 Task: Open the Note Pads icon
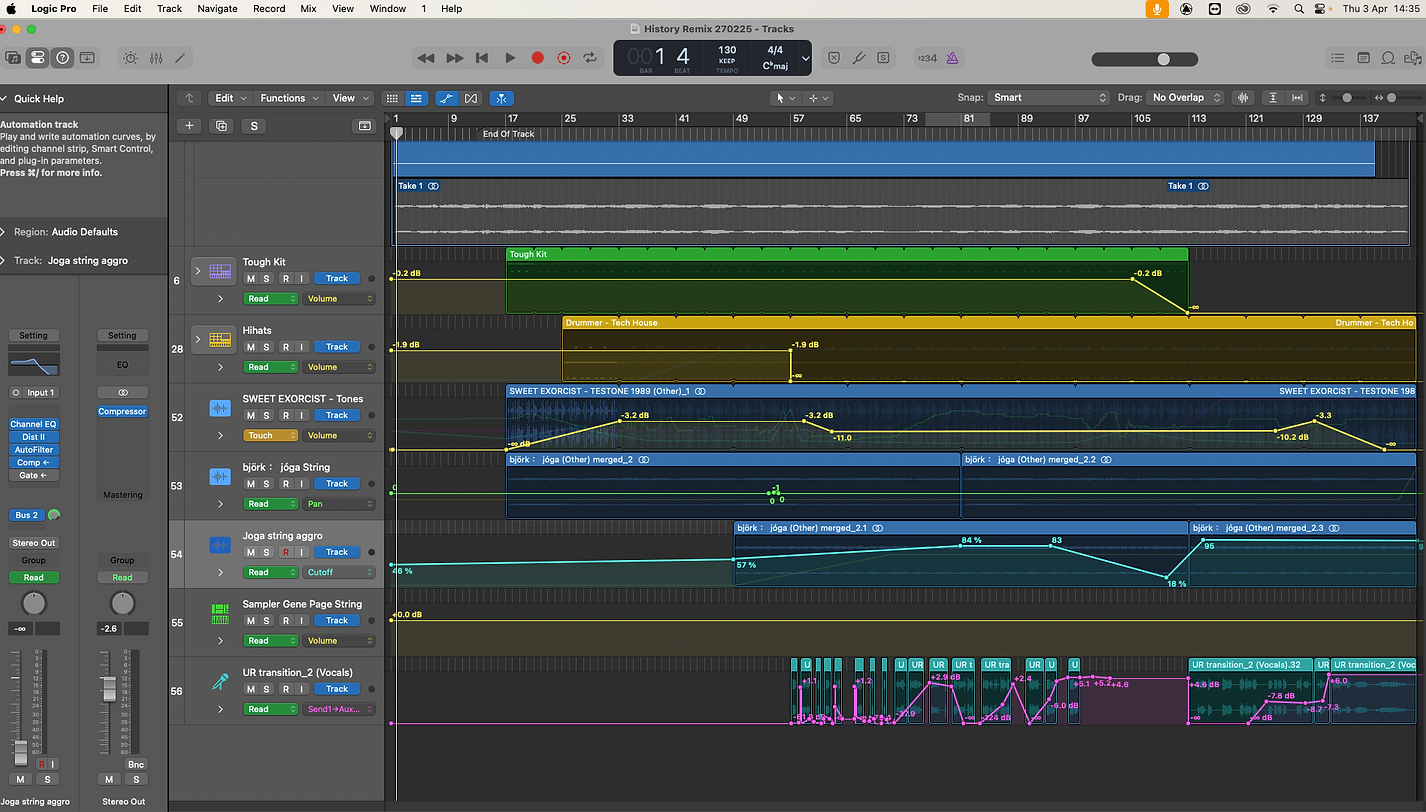pyautogui.click(x=1363, y=58)
